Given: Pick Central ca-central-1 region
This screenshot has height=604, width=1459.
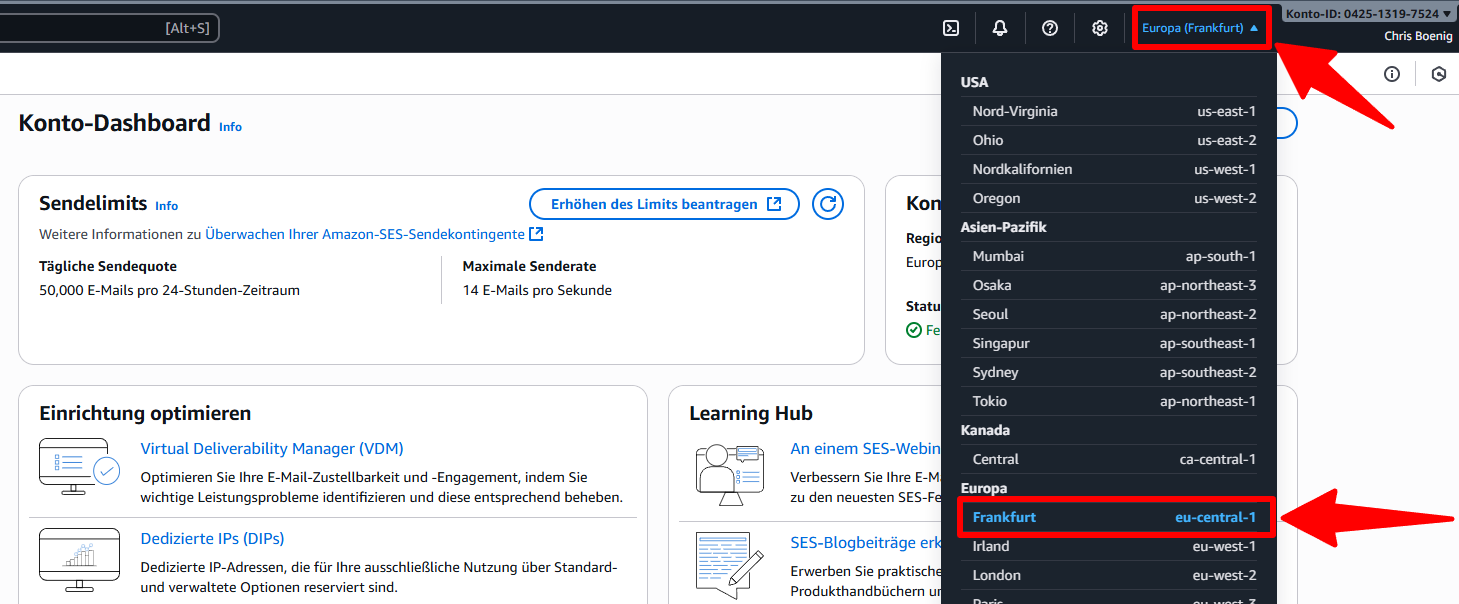Looking at the screenshot, I should [1114, 459].
